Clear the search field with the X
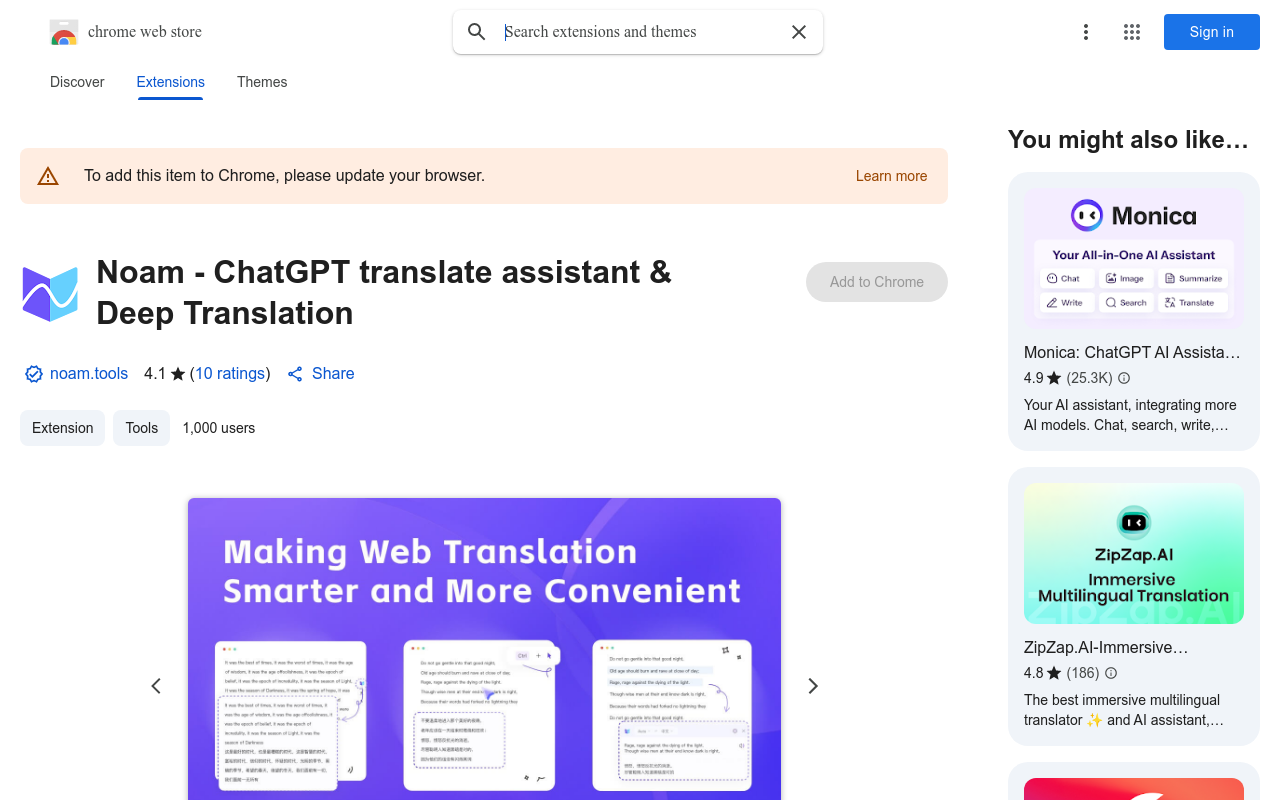This screenshot has height=800, width=1280. 799,32
